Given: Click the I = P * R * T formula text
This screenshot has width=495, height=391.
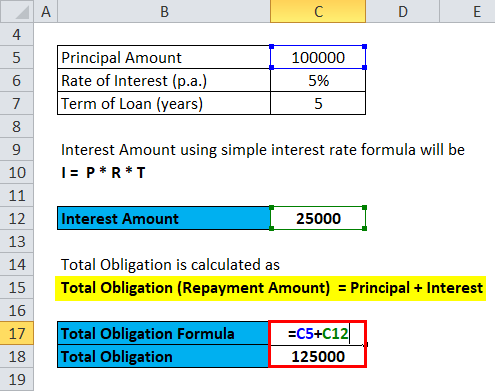Looking at the screenshot, I should tap(103, 173).
